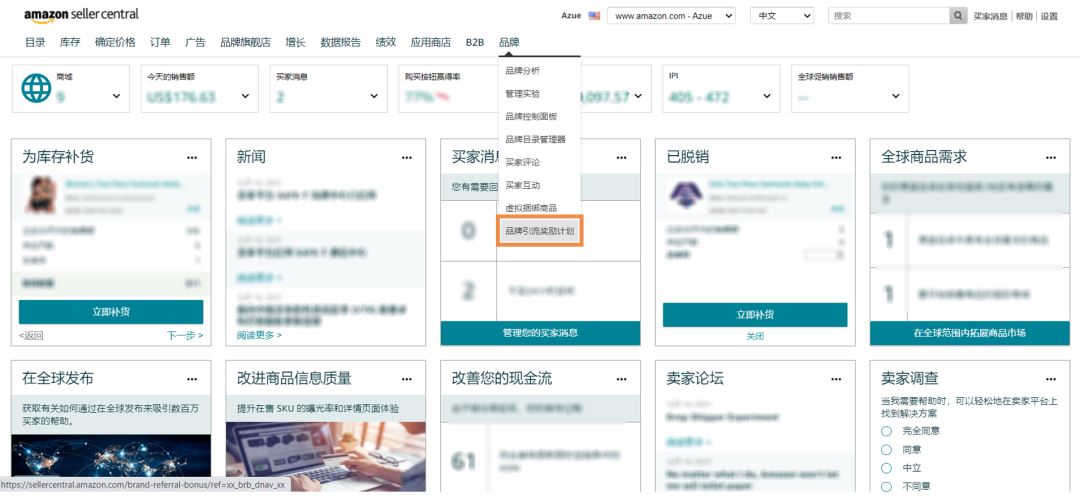Click 关闭 in the 已脱销 card
This screenshot has height=503, width=1080.
point(755,336)
